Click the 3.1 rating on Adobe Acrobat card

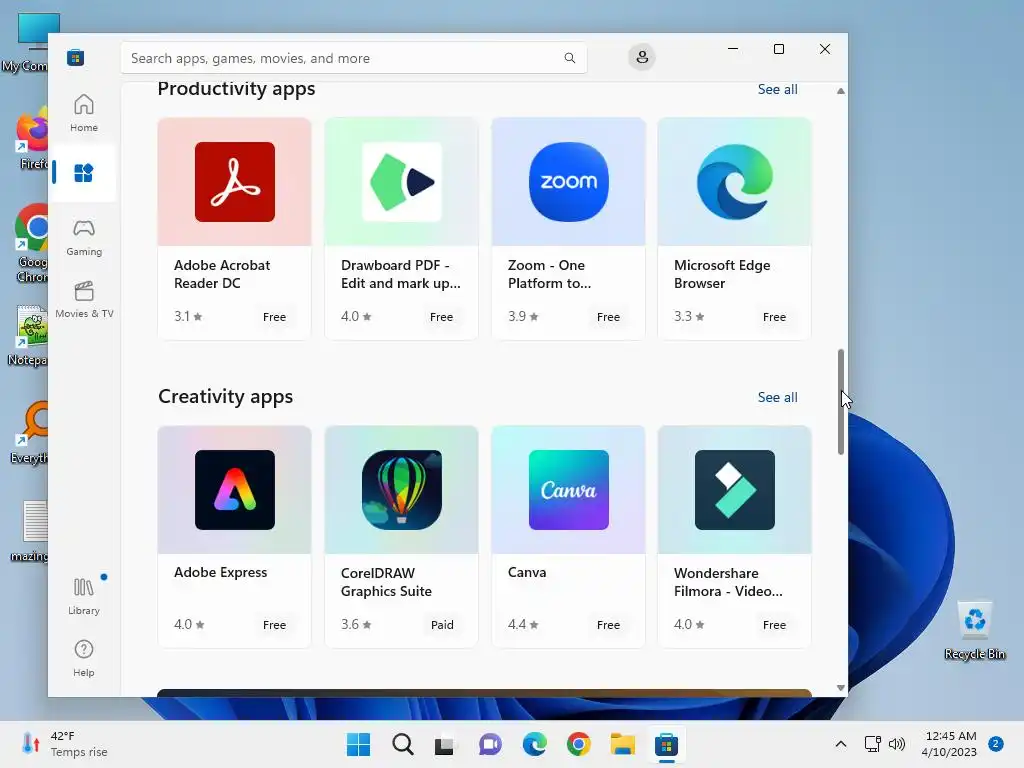pos(188,316)
